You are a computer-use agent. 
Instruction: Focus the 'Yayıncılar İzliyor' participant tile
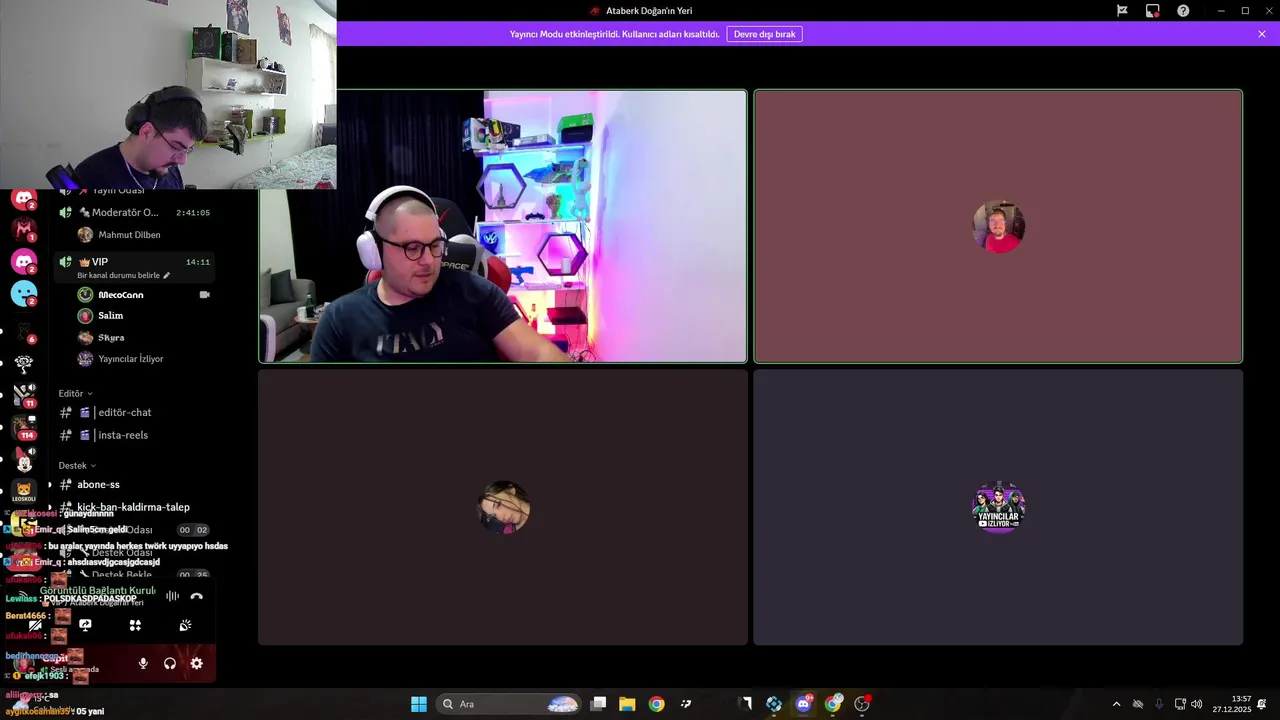click(x=998, y=508)
